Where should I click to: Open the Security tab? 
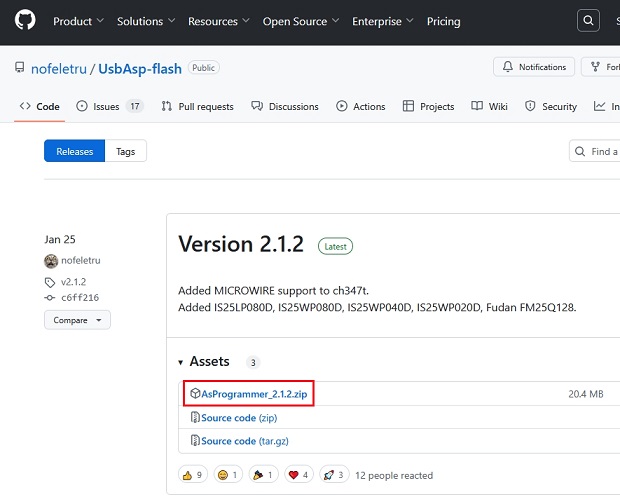pyautogui.click(x=550, y=107)
